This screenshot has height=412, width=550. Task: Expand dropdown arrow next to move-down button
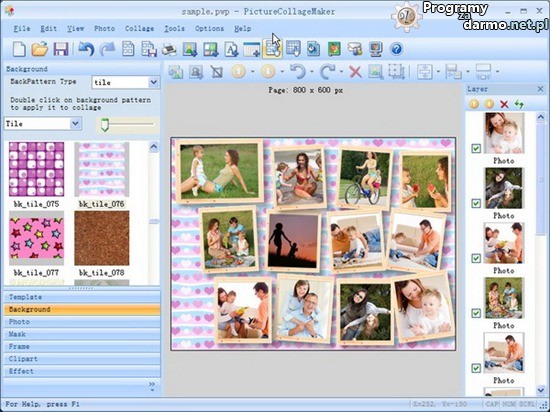282,72
